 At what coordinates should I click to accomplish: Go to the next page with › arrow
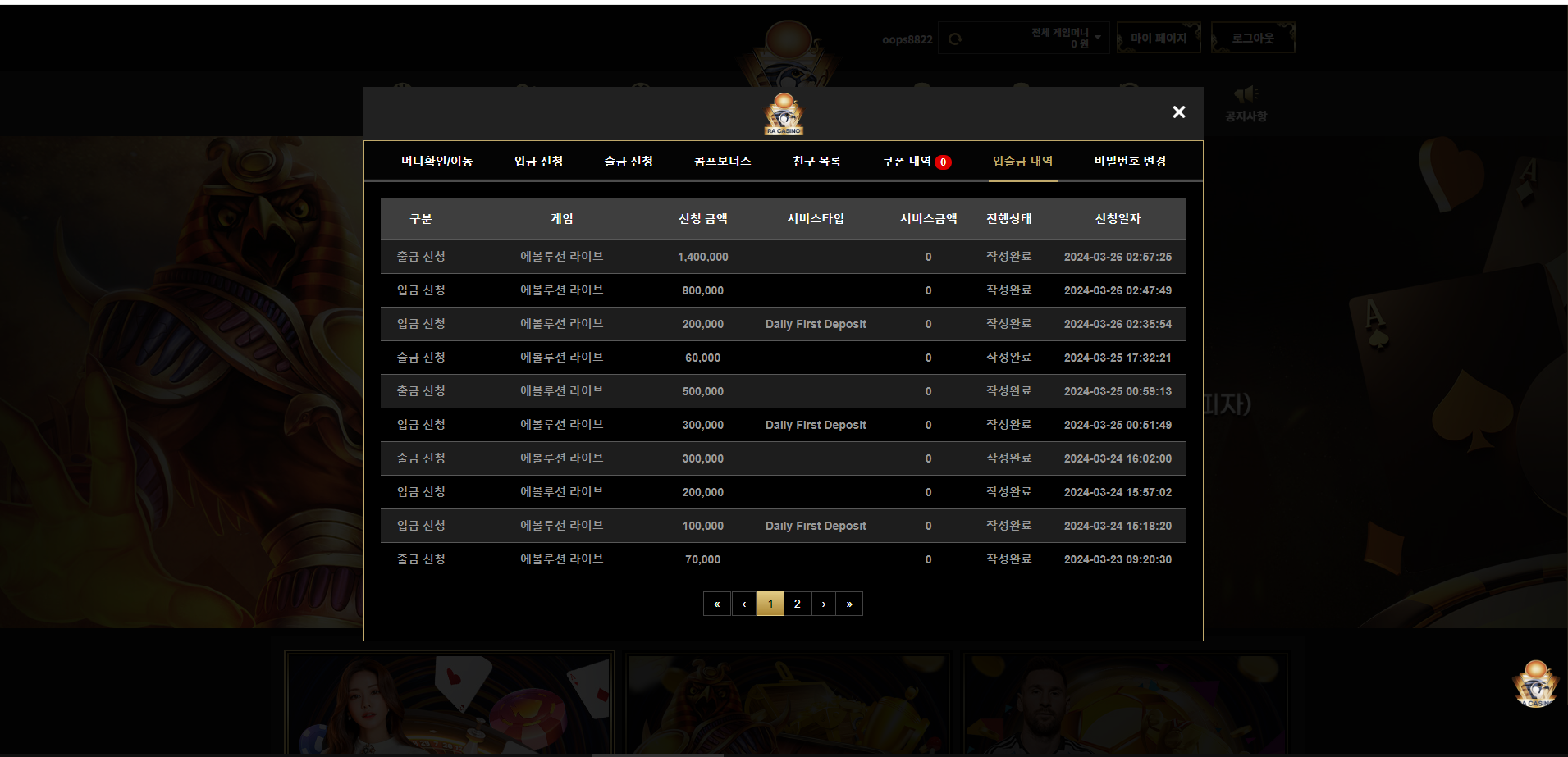click(824, 604)
